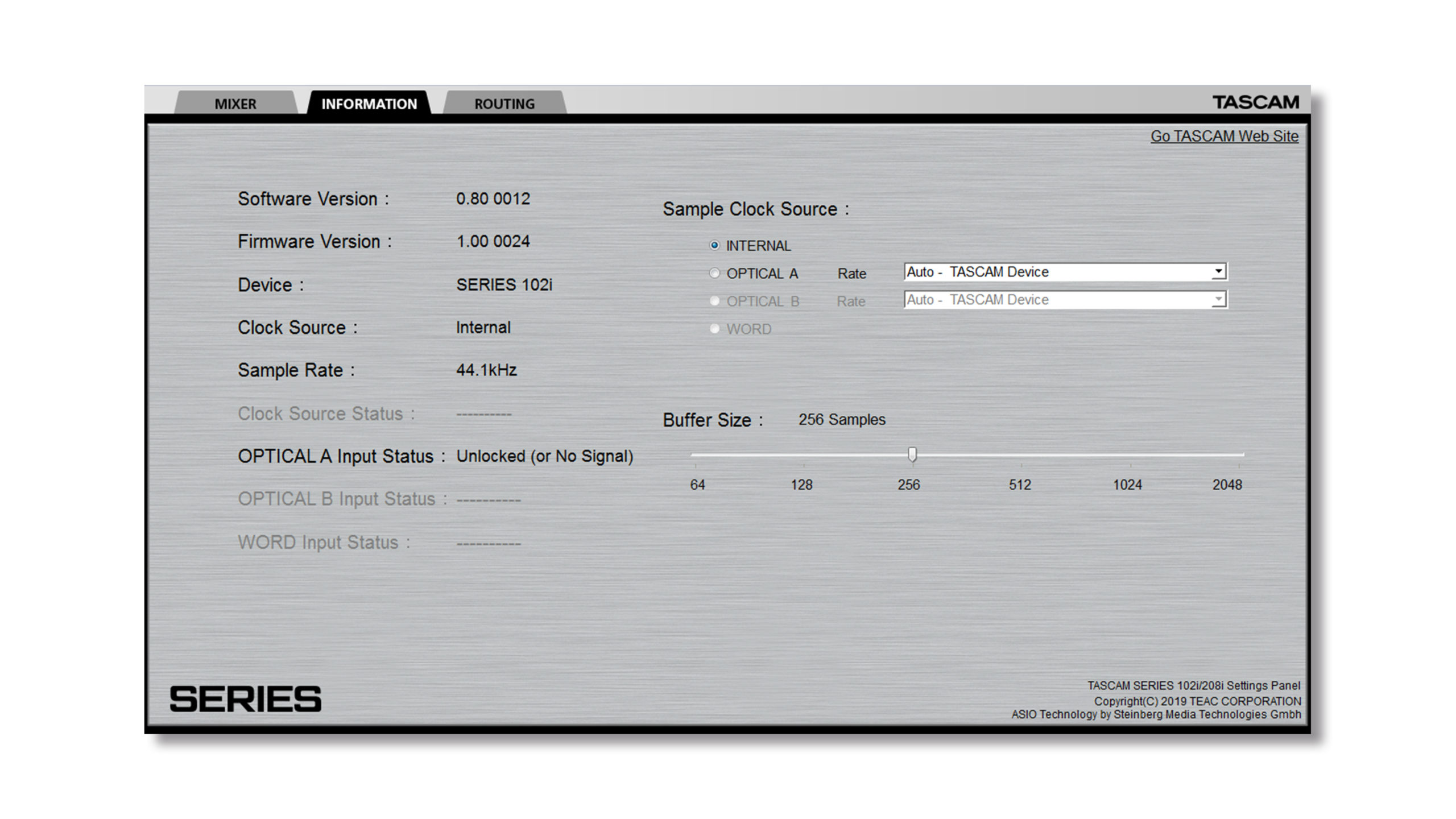The width and height of the screenshot is (1456, 819).
Task: Select the INFORMATION tab
Action: click(369, 104)
